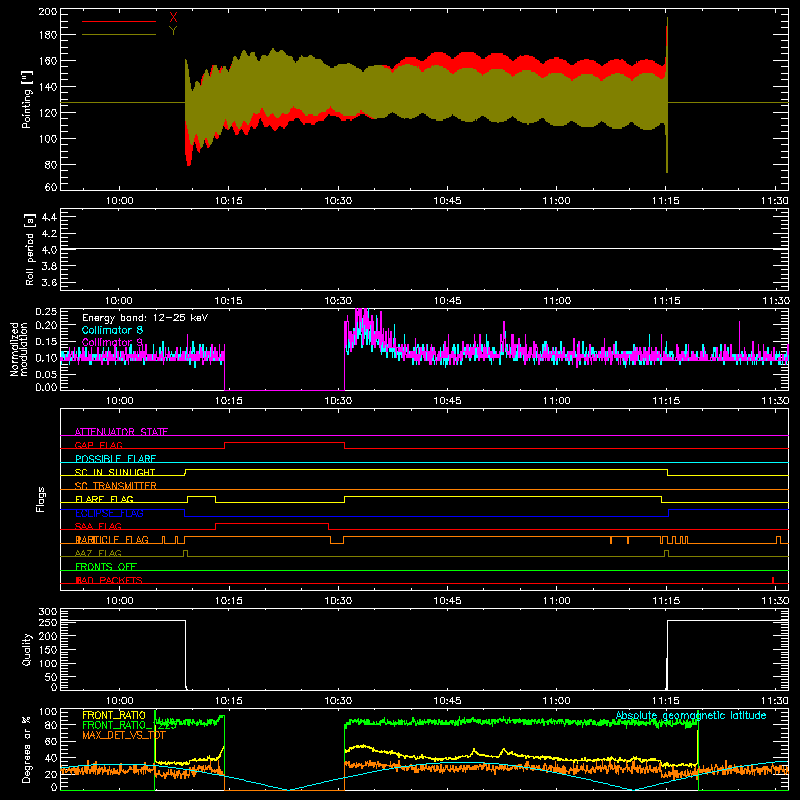Click the BAD_PACKETS flag label

[109, 580]
